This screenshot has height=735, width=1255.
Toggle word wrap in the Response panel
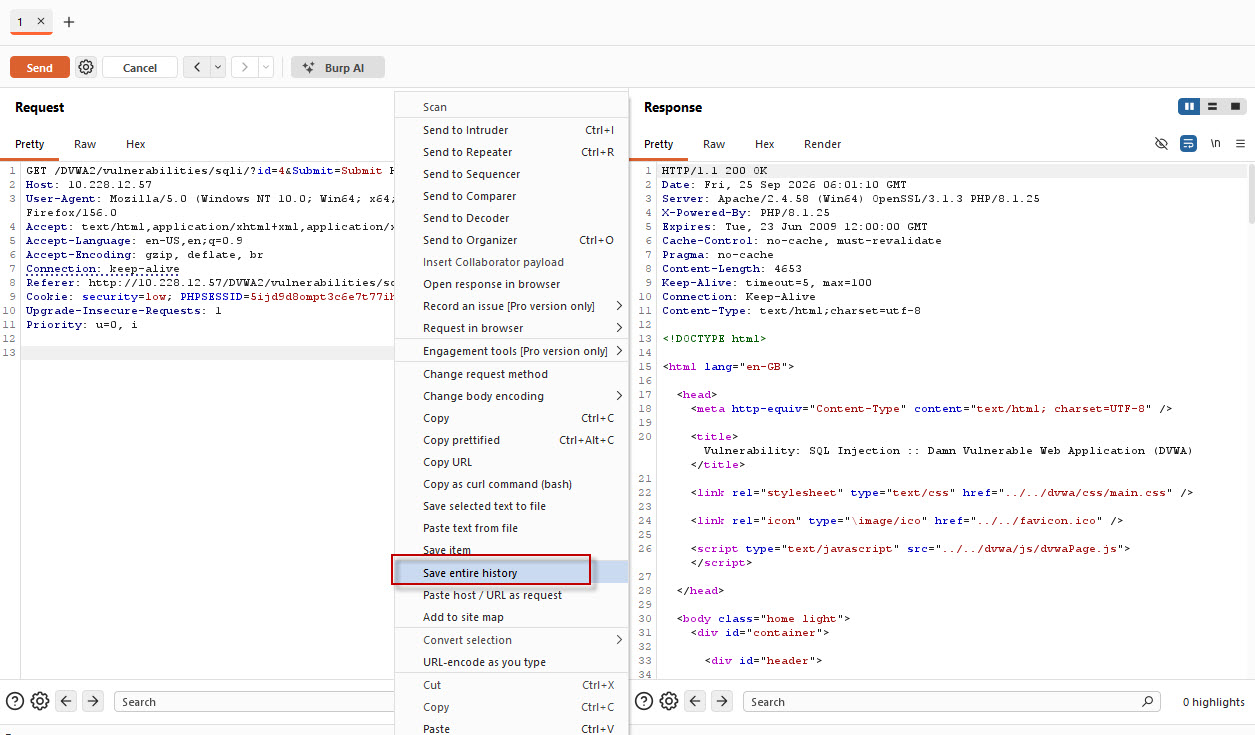point(1188,144)
